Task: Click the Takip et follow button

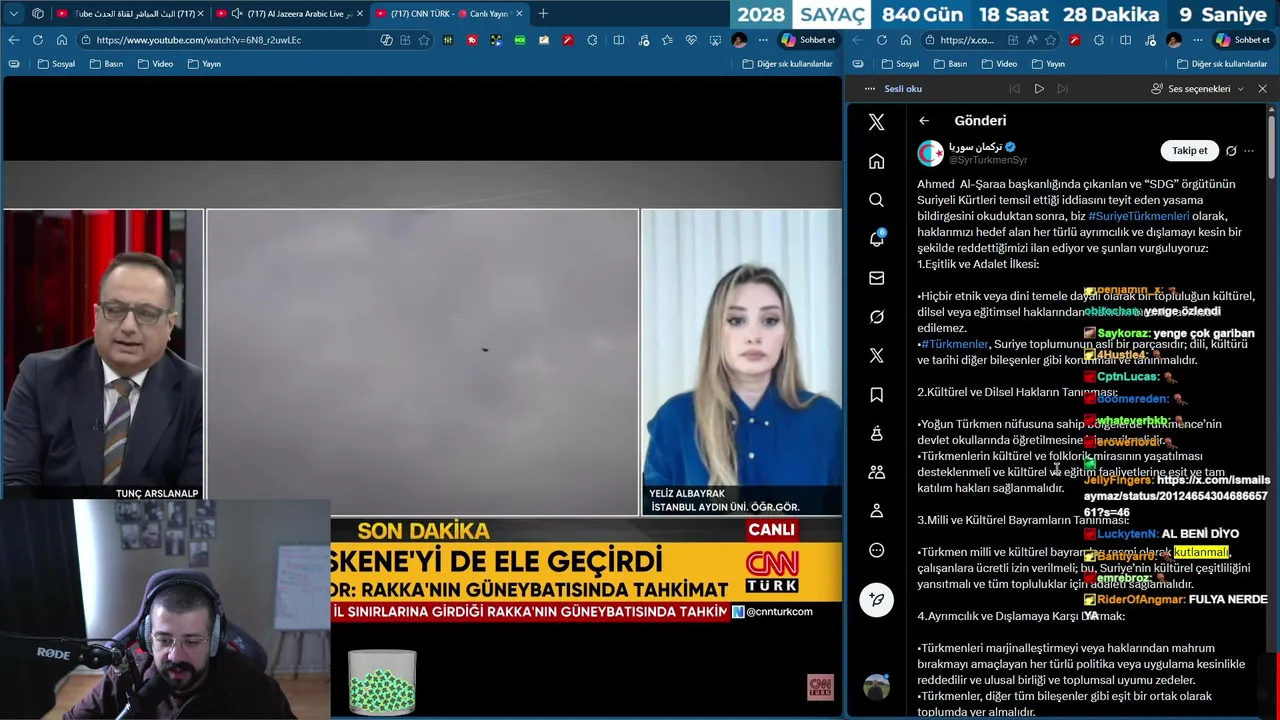Action: point(1189,151)
